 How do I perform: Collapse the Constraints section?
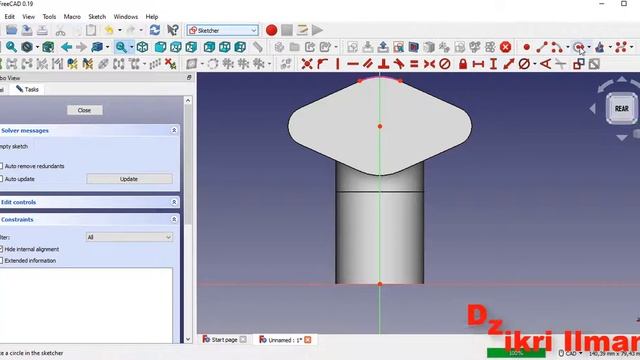174,220
